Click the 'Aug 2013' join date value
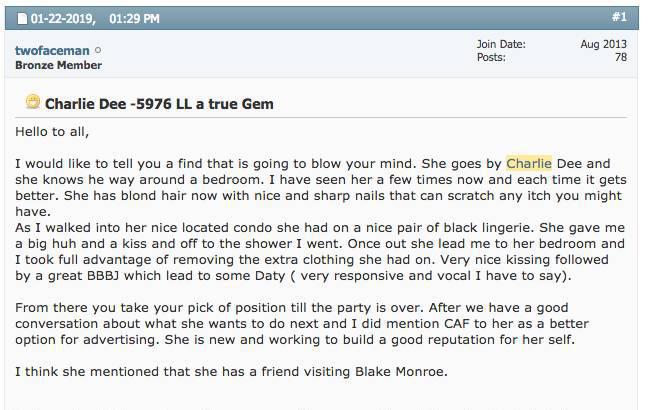651x410 pixels. (604, 44)
